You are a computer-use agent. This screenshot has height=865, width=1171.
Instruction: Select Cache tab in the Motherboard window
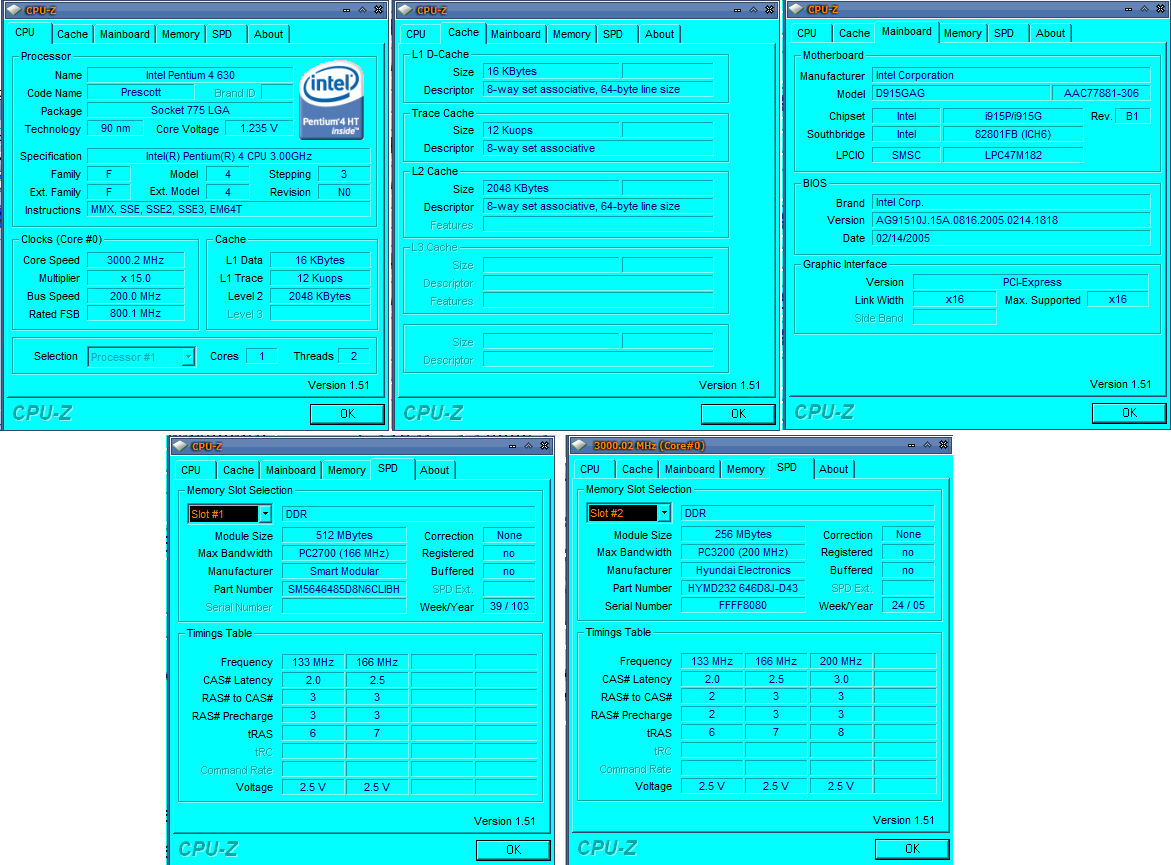[x=854, y=34]
